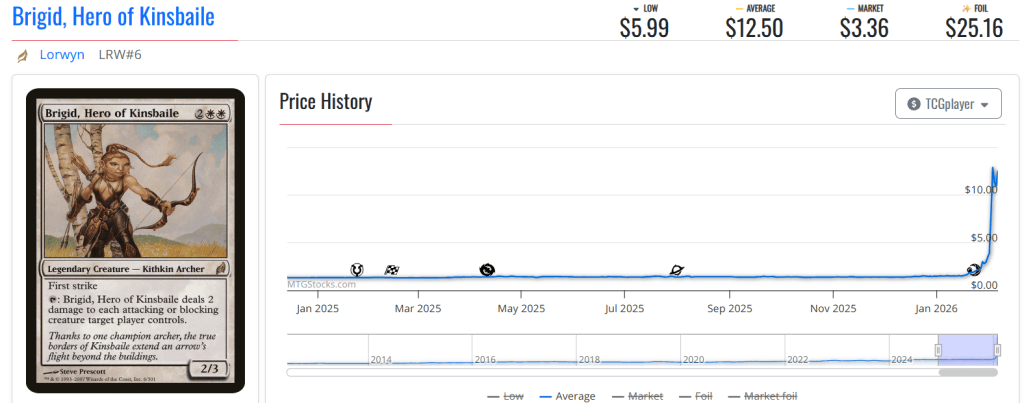Click the checkered flag set marker on chart

(393, 269)
